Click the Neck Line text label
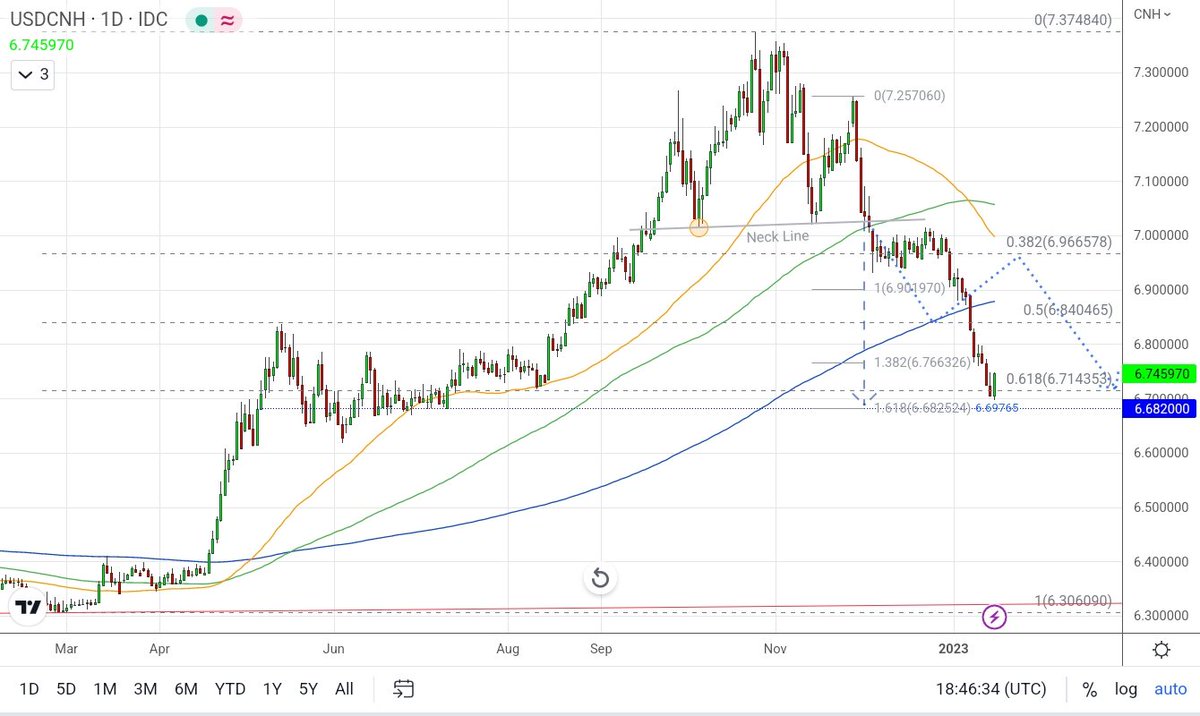Image resolution: width=1200 pixels, height=716 pixels. tap(777, 237)
